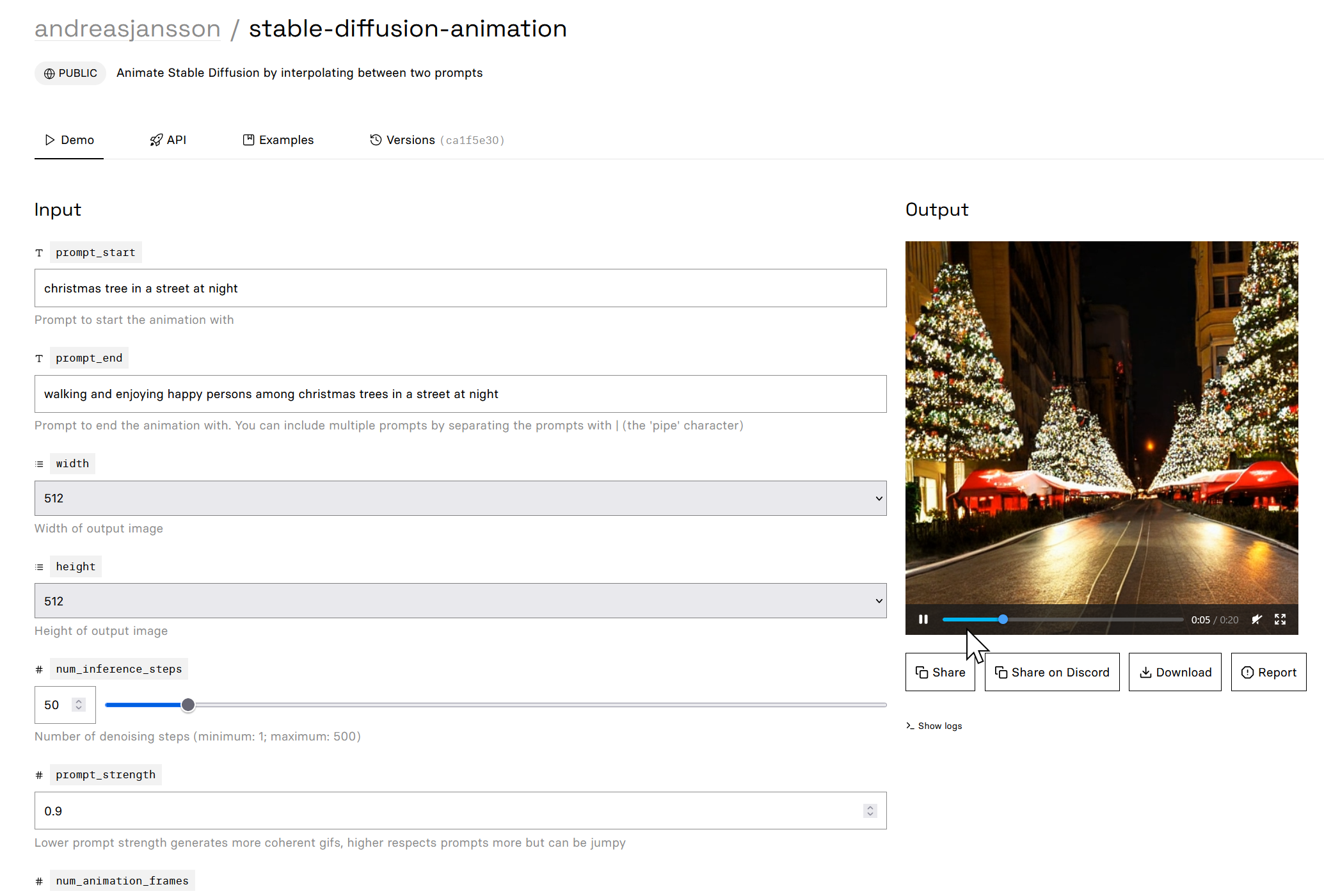
Task: Click the prompt_strength label
Action: coord(106,774)
